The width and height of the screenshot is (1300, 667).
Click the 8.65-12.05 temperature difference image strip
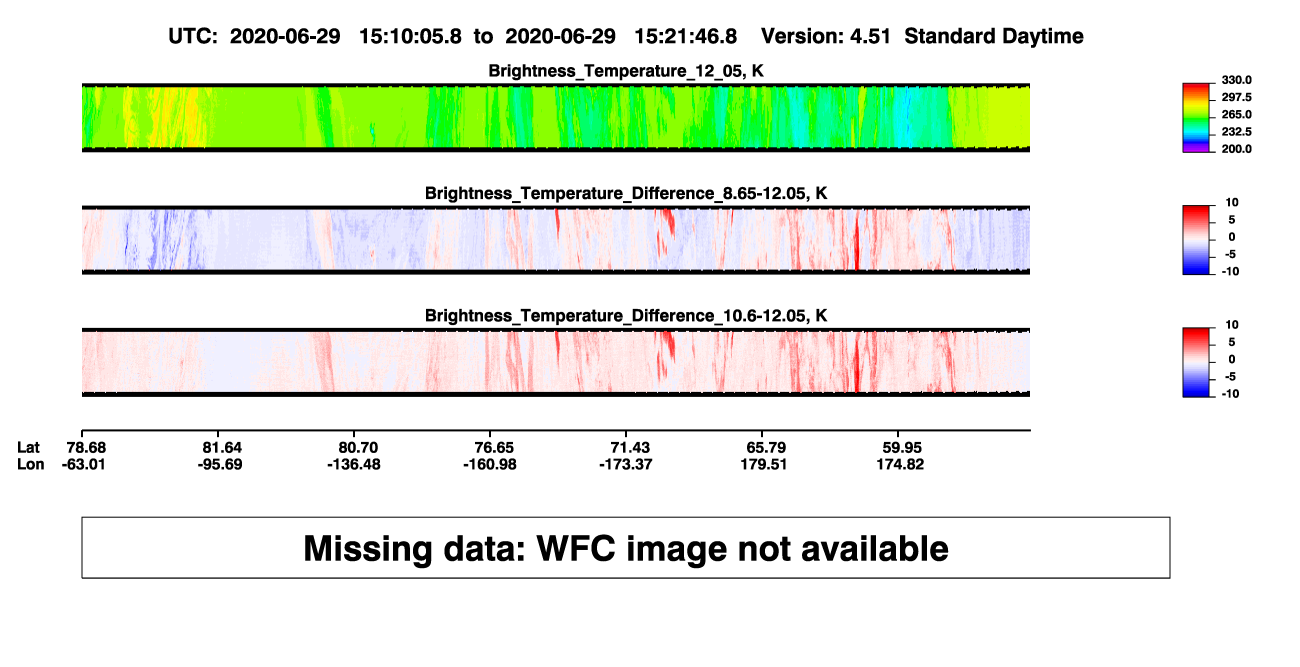click(555, 240)
